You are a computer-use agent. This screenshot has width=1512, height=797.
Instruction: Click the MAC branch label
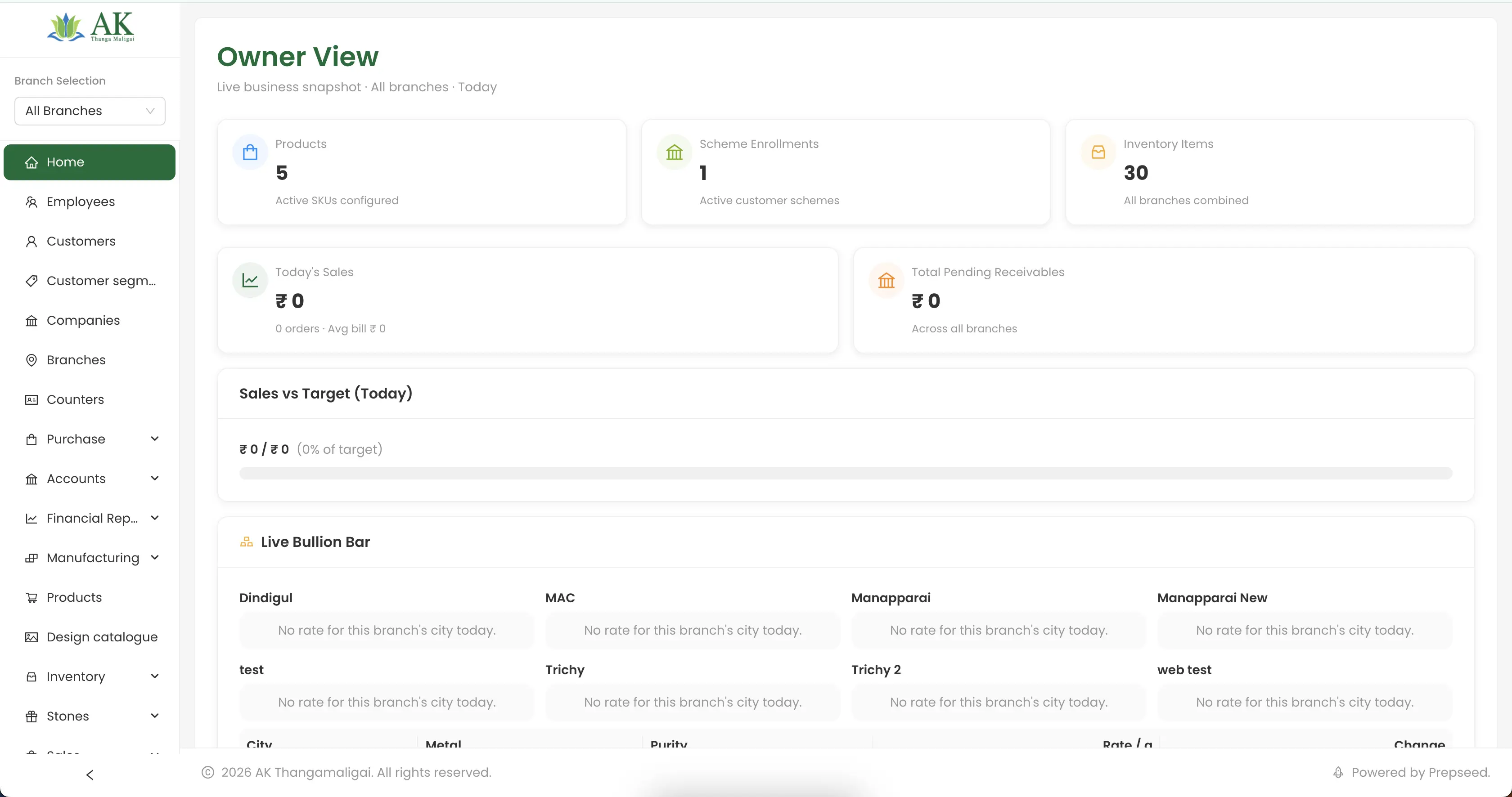point(560,598)
